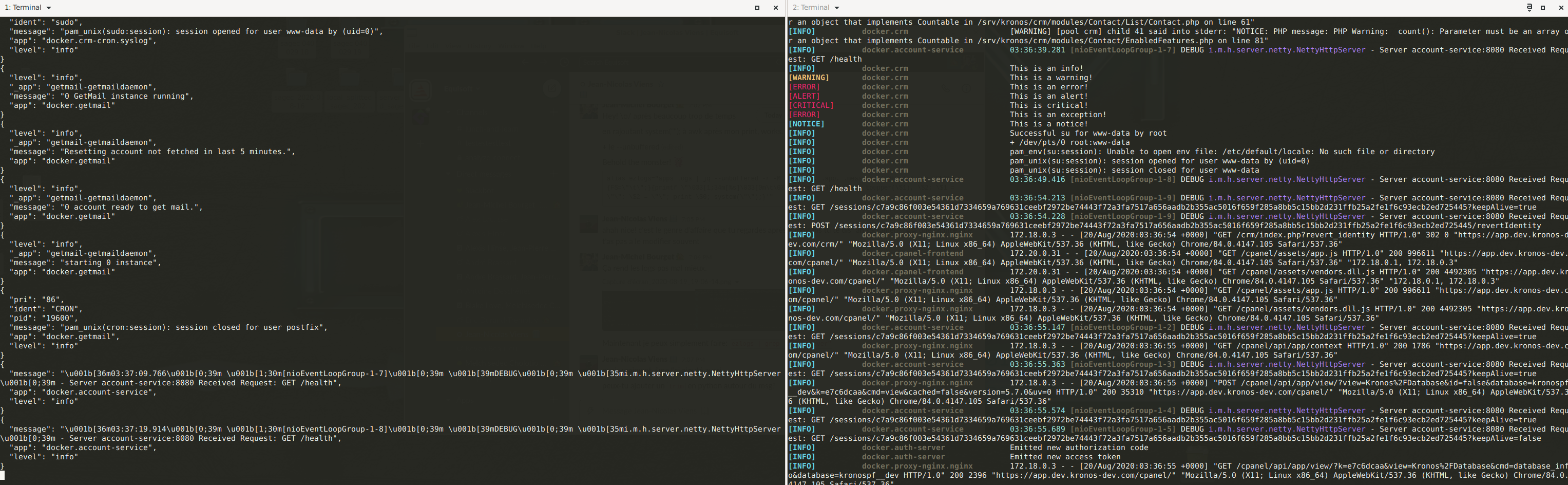Click the 03:36:55.363 timestamp
This screenshot has height=485, width=1568.
tap(1037, 364)
